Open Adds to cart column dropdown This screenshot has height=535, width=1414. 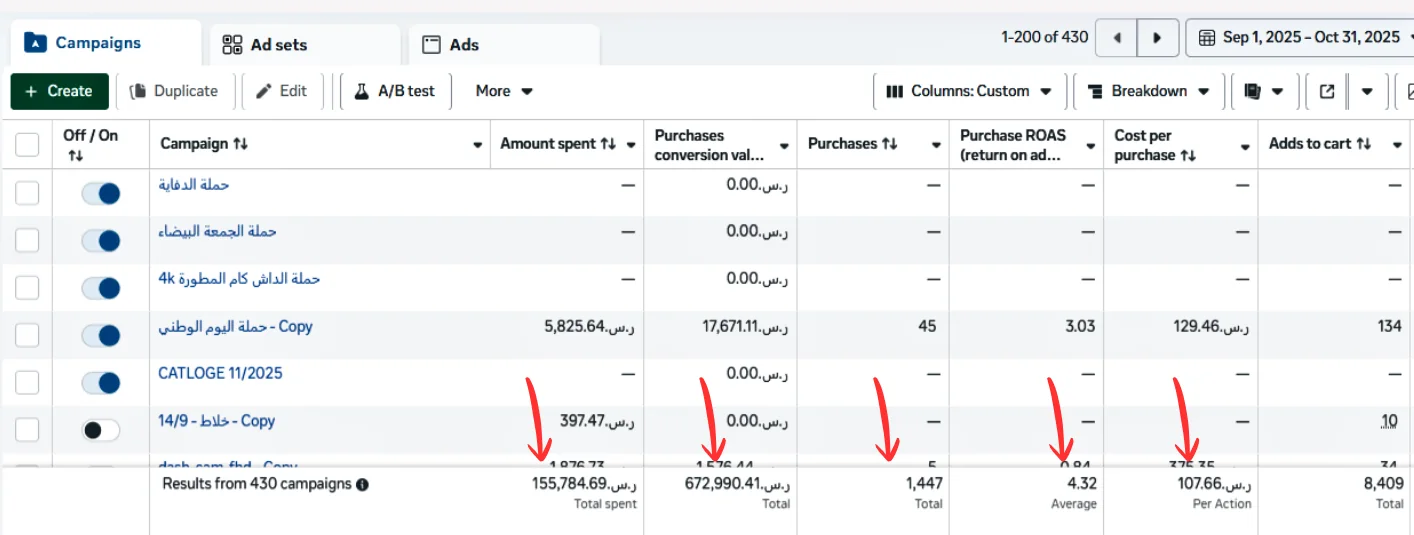1397,146
